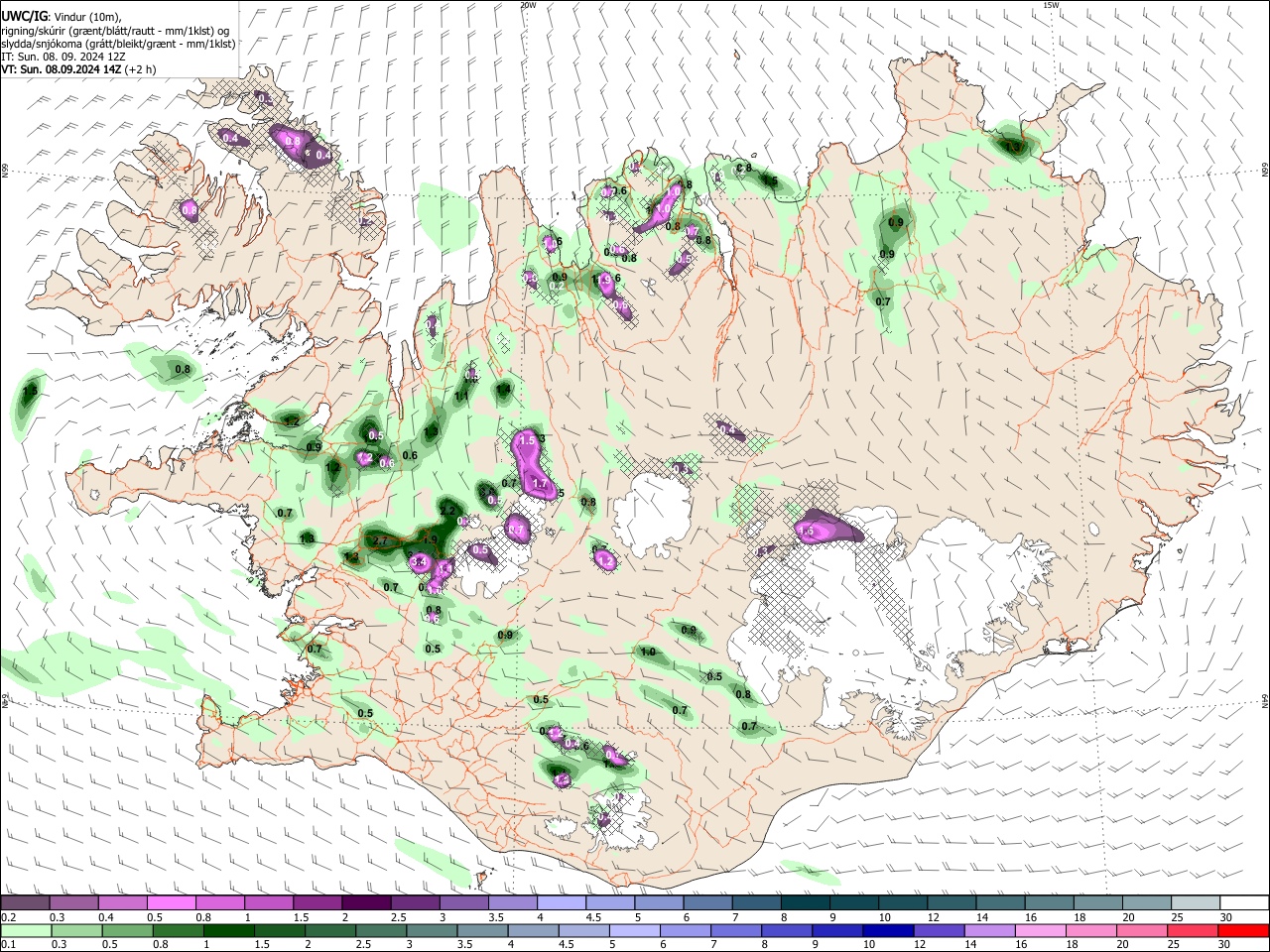Click the "20W" longitude label

(528, 5)
